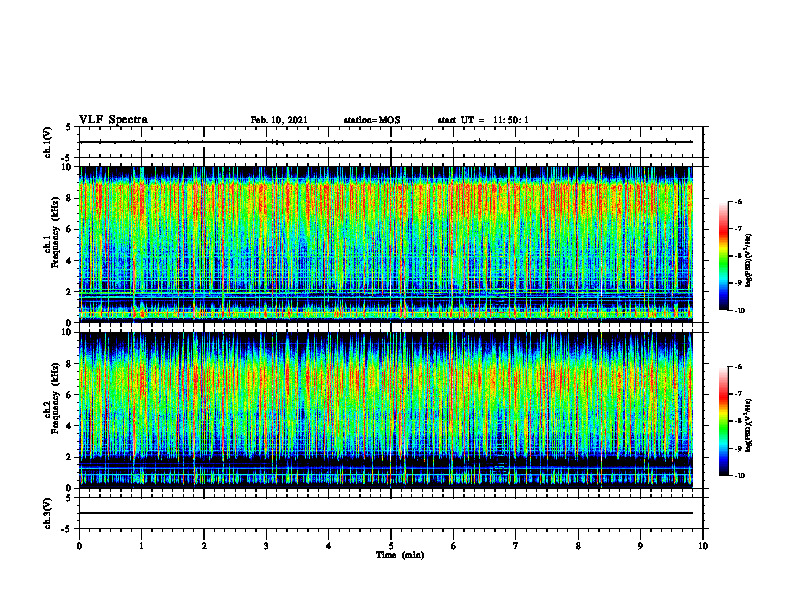Click time axis tick label 5

[x=391, y=546]
